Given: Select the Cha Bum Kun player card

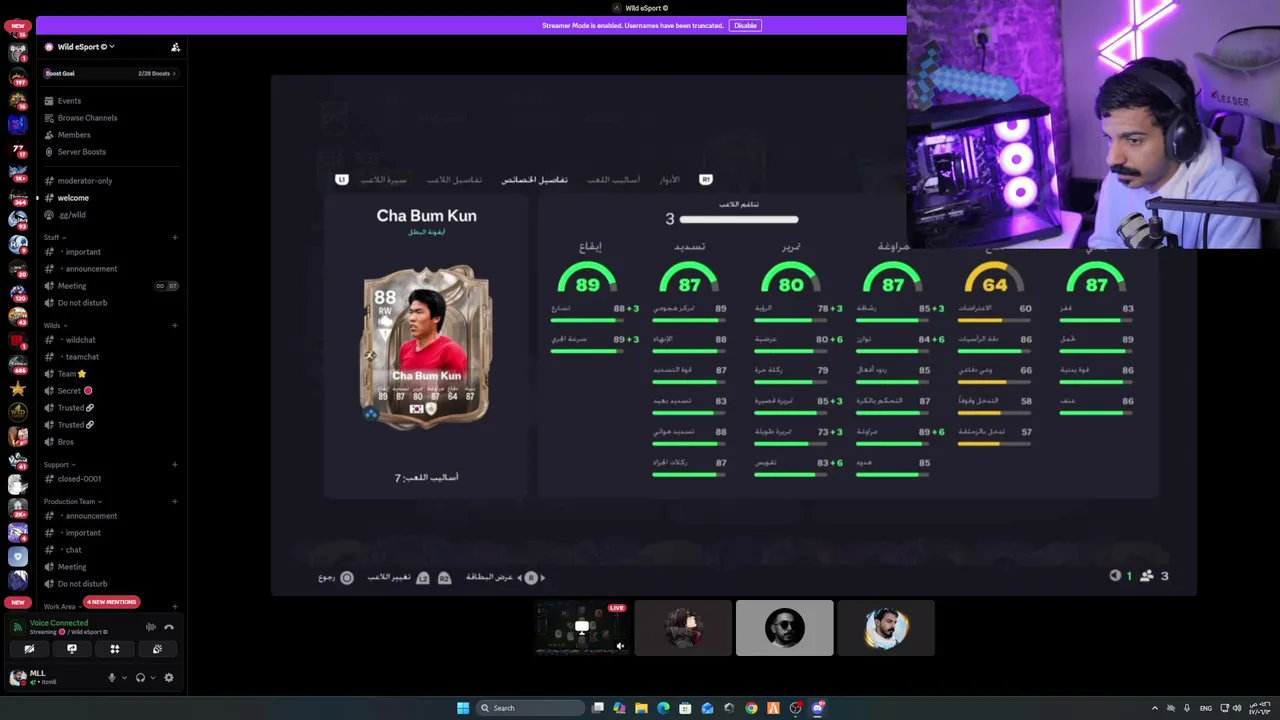Looking at the screenshot, I should click(x=426, y=347).
